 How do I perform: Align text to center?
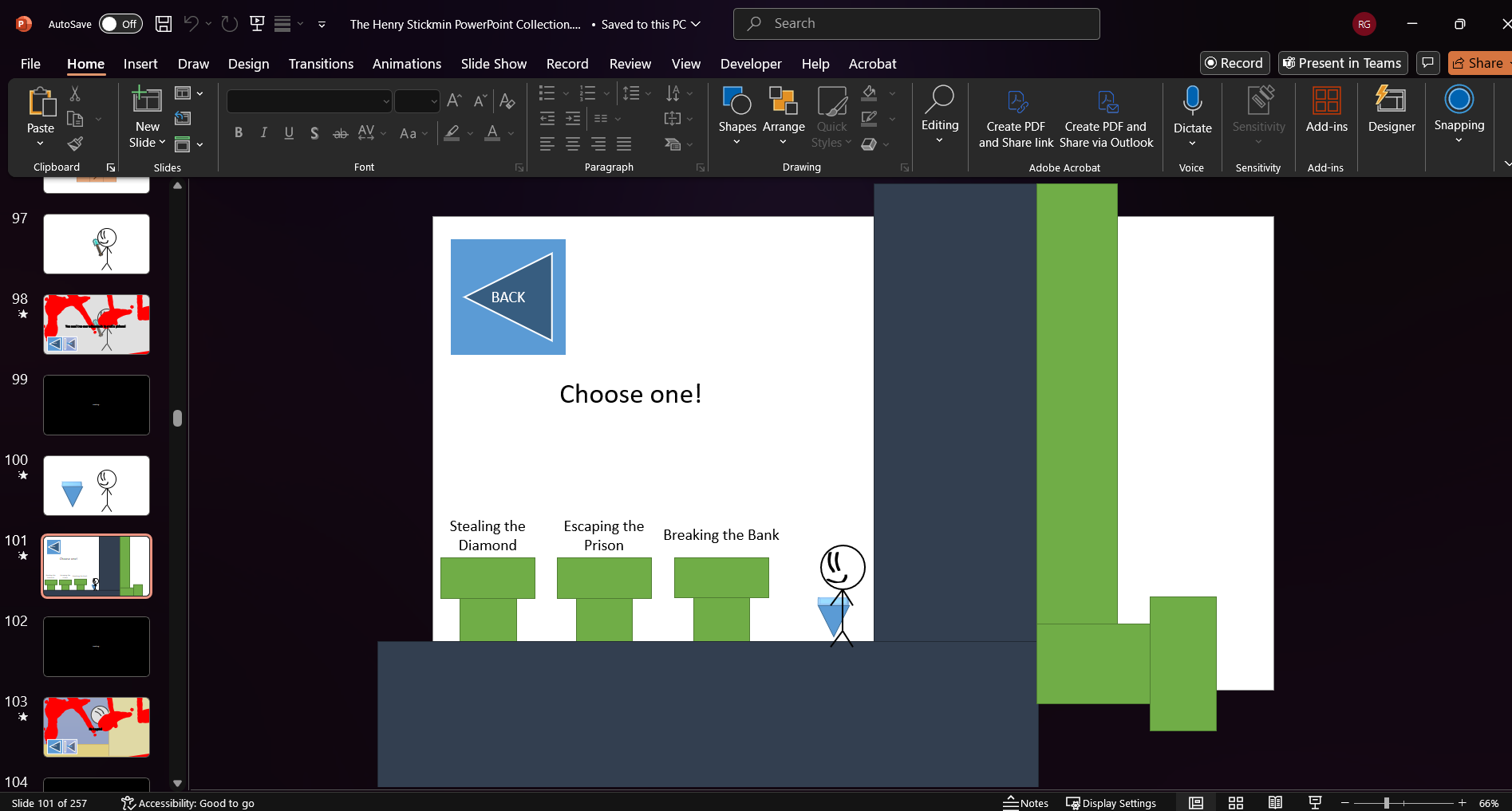(x=573, y=144)
